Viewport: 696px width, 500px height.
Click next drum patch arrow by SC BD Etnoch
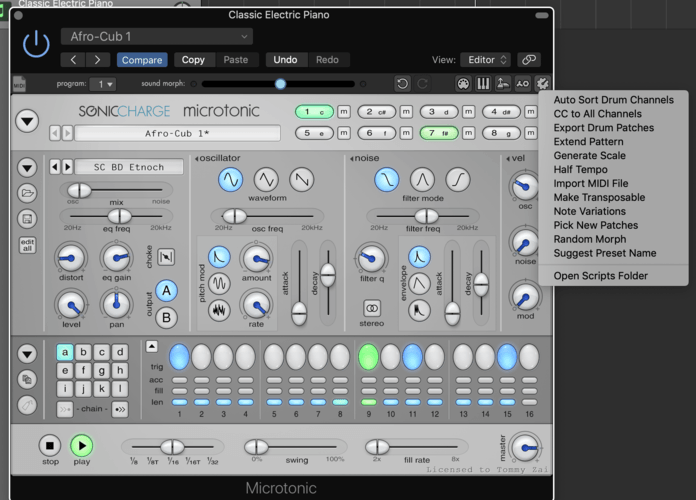tap(67, 167)
